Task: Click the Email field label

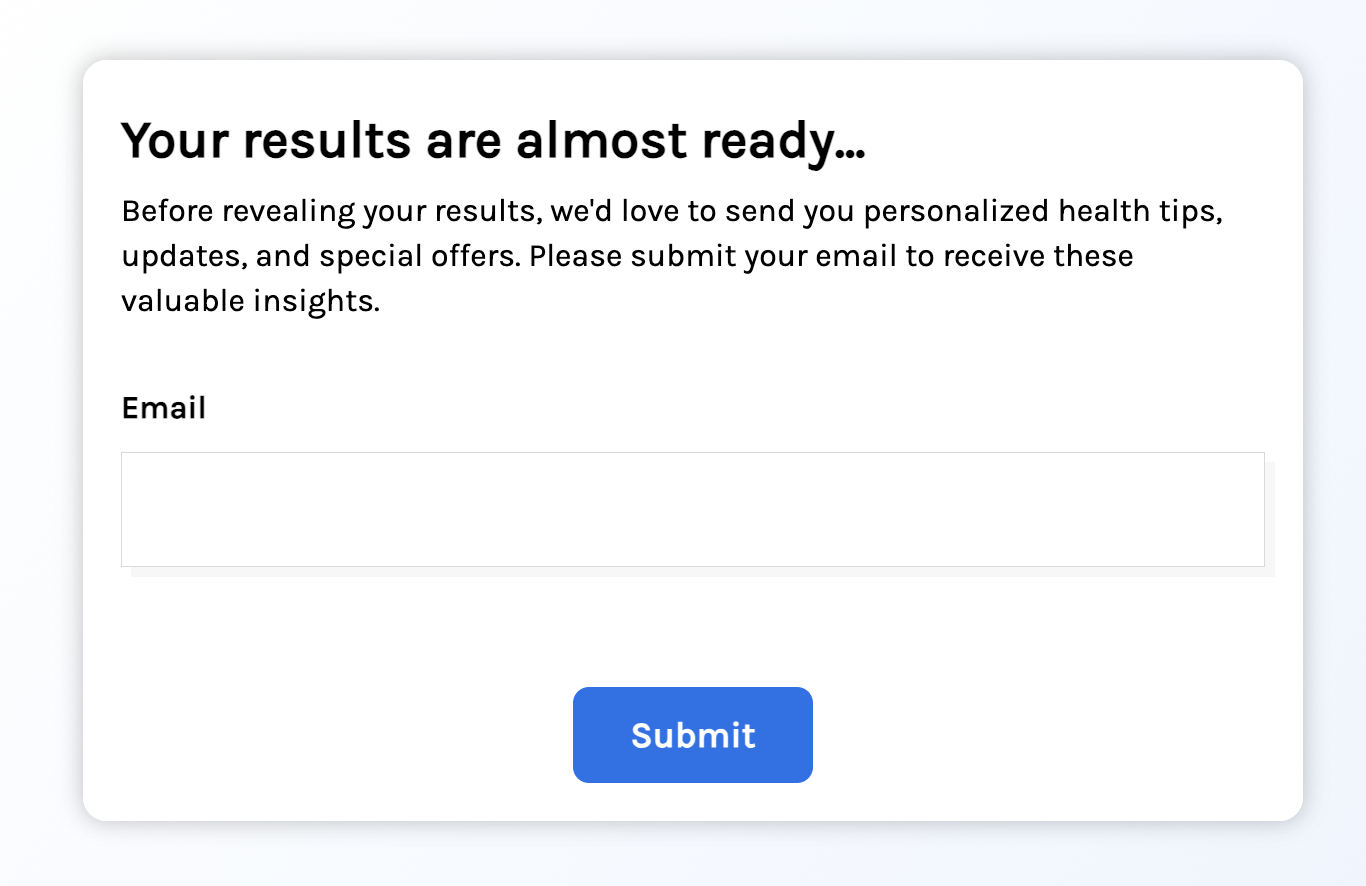Action: [x=163, y=408]
